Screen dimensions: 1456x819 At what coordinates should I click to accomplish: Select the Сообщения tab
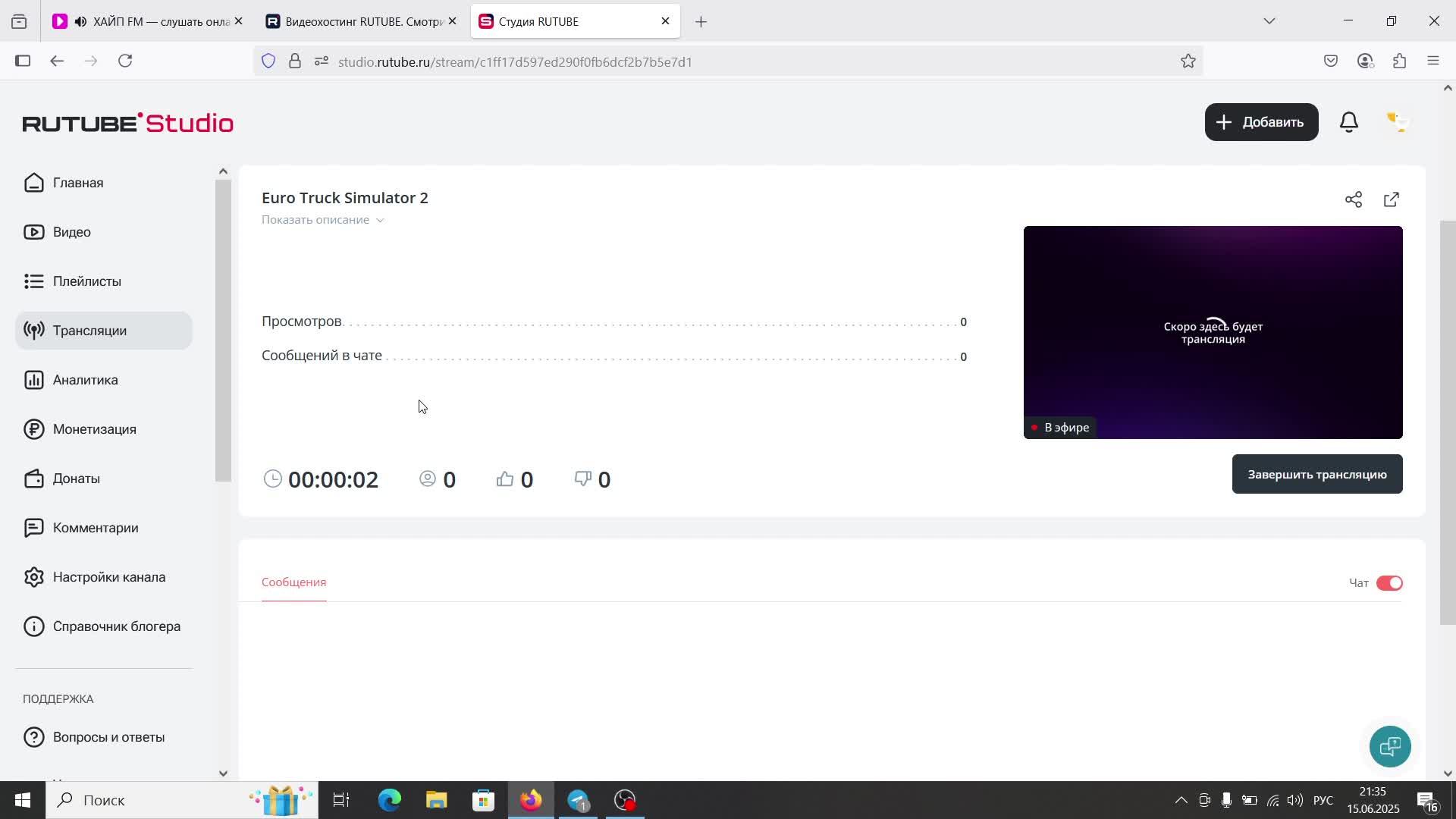[293, 582]
